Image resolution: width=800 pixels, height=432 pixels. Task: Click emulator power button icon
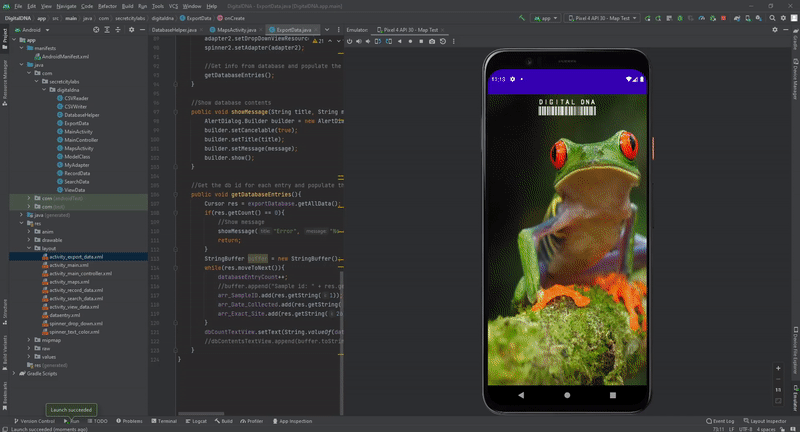349,41
